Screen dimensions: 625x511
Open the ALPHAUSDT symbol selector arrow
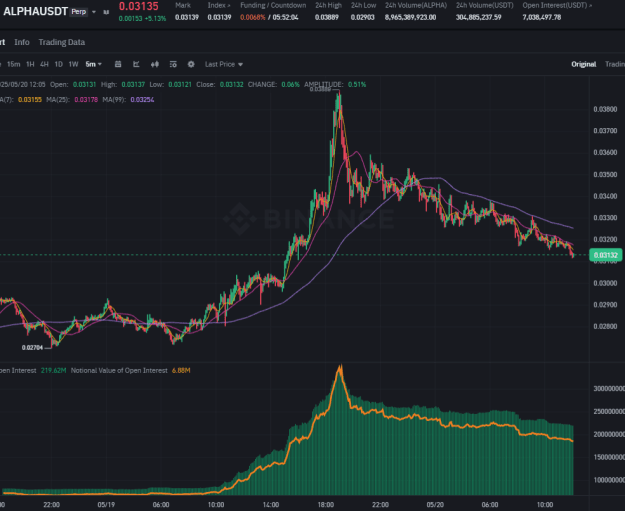94,12
